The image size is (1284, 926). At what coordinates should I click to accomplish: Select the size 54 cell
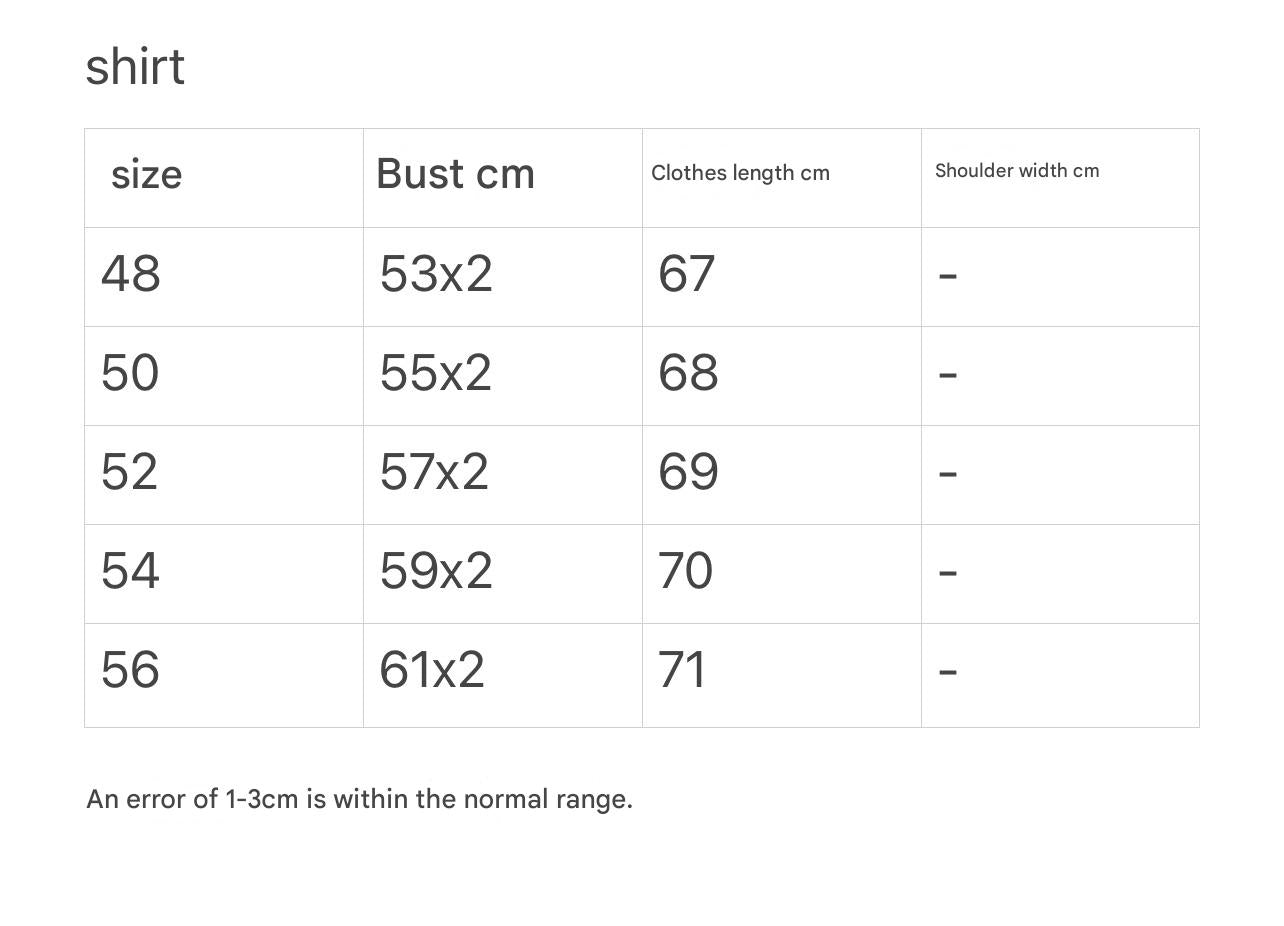[130, 571]
